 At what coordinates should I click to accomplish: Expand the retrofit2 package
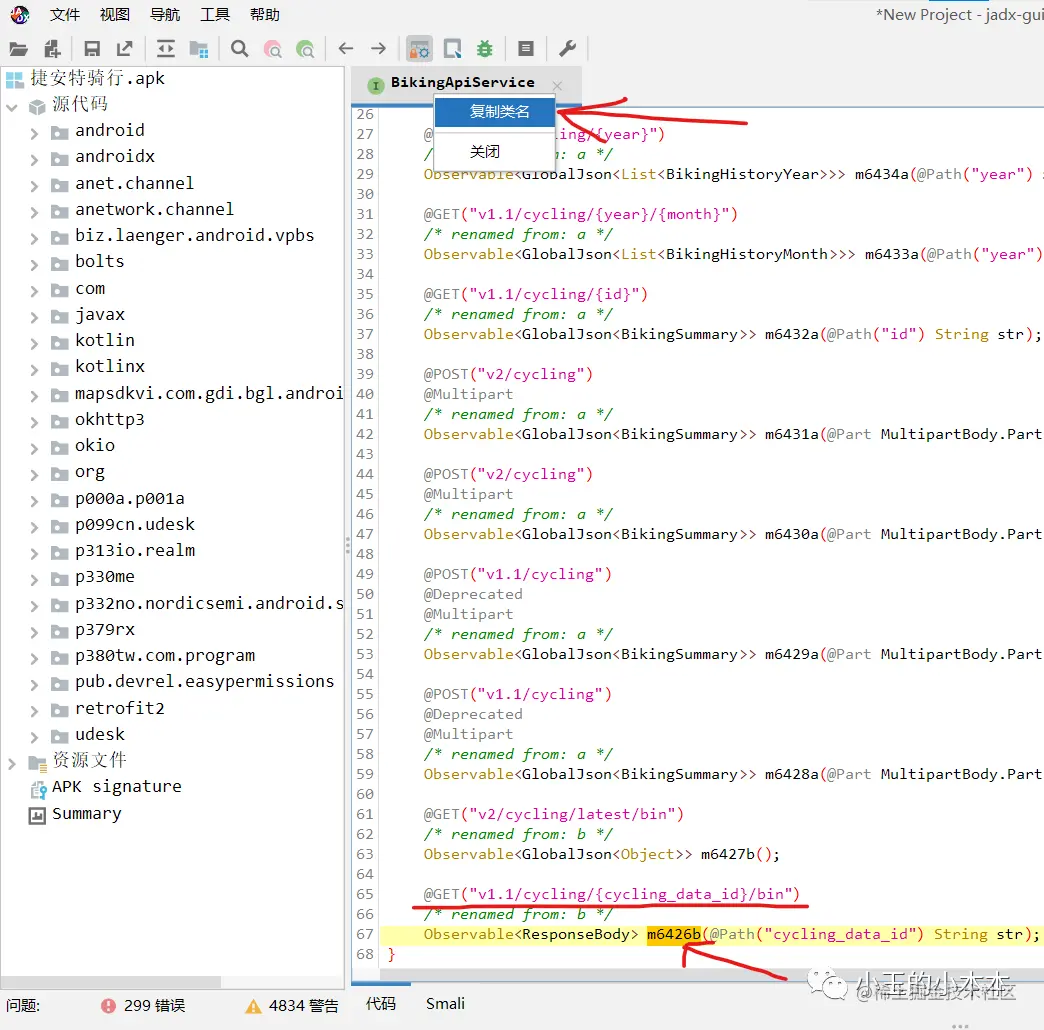click(34, 710)
